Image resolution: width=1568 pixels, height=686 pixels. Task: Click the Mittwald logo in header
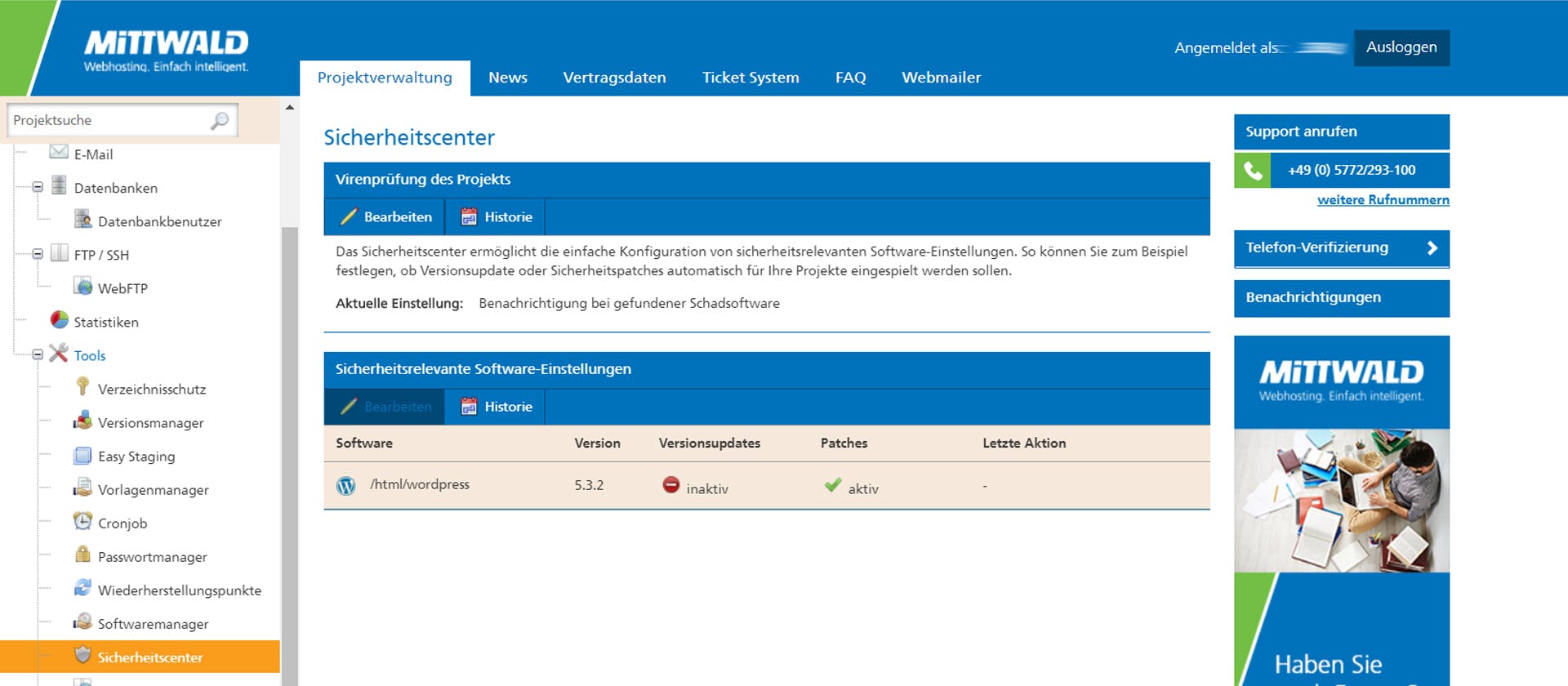(x=167, y=51)
